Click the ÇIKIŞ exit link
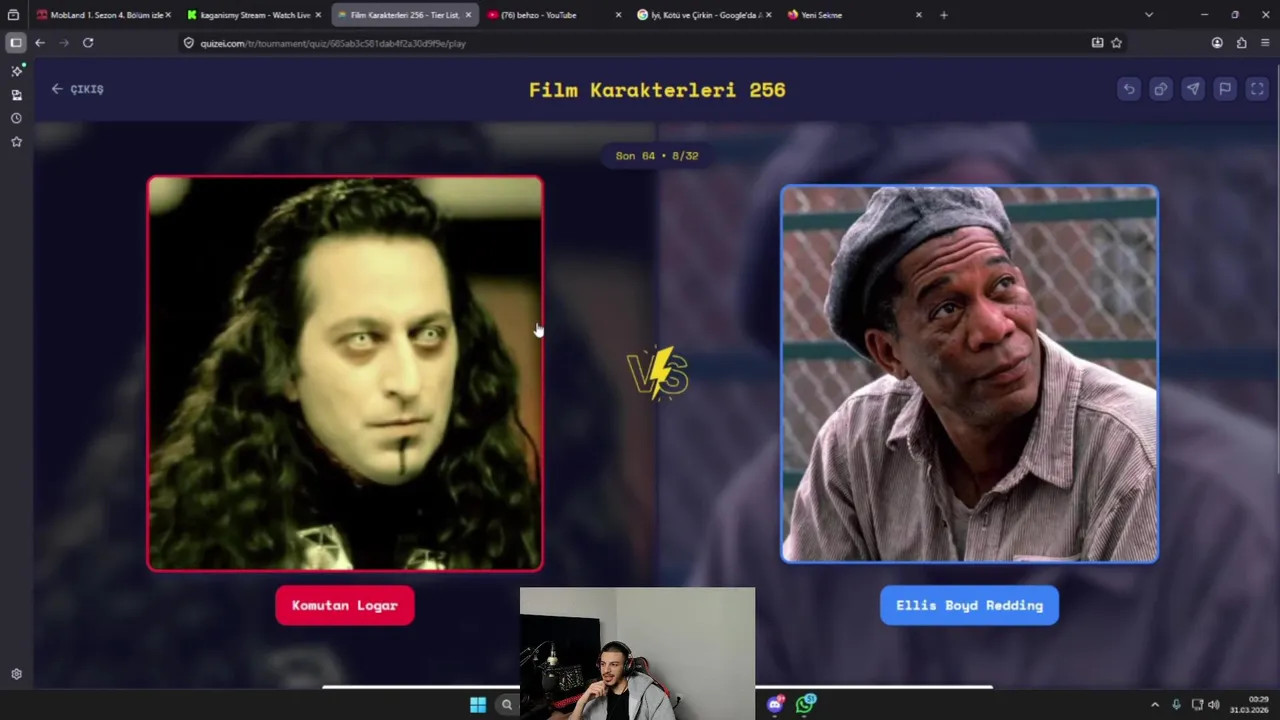1280x720 pixels. coord(78,89)
